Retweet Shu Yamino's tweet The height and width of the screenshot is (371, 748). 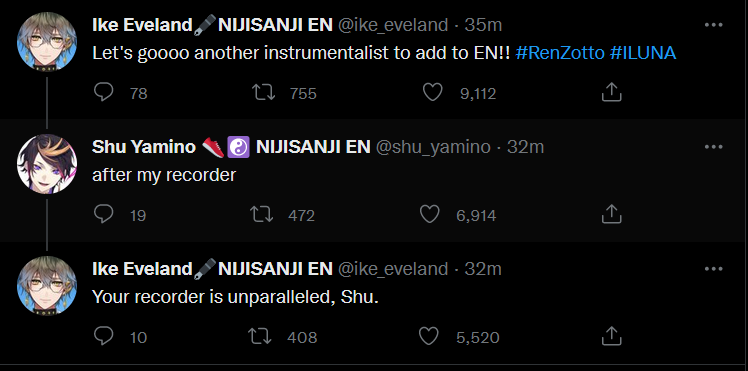(262, 214)
